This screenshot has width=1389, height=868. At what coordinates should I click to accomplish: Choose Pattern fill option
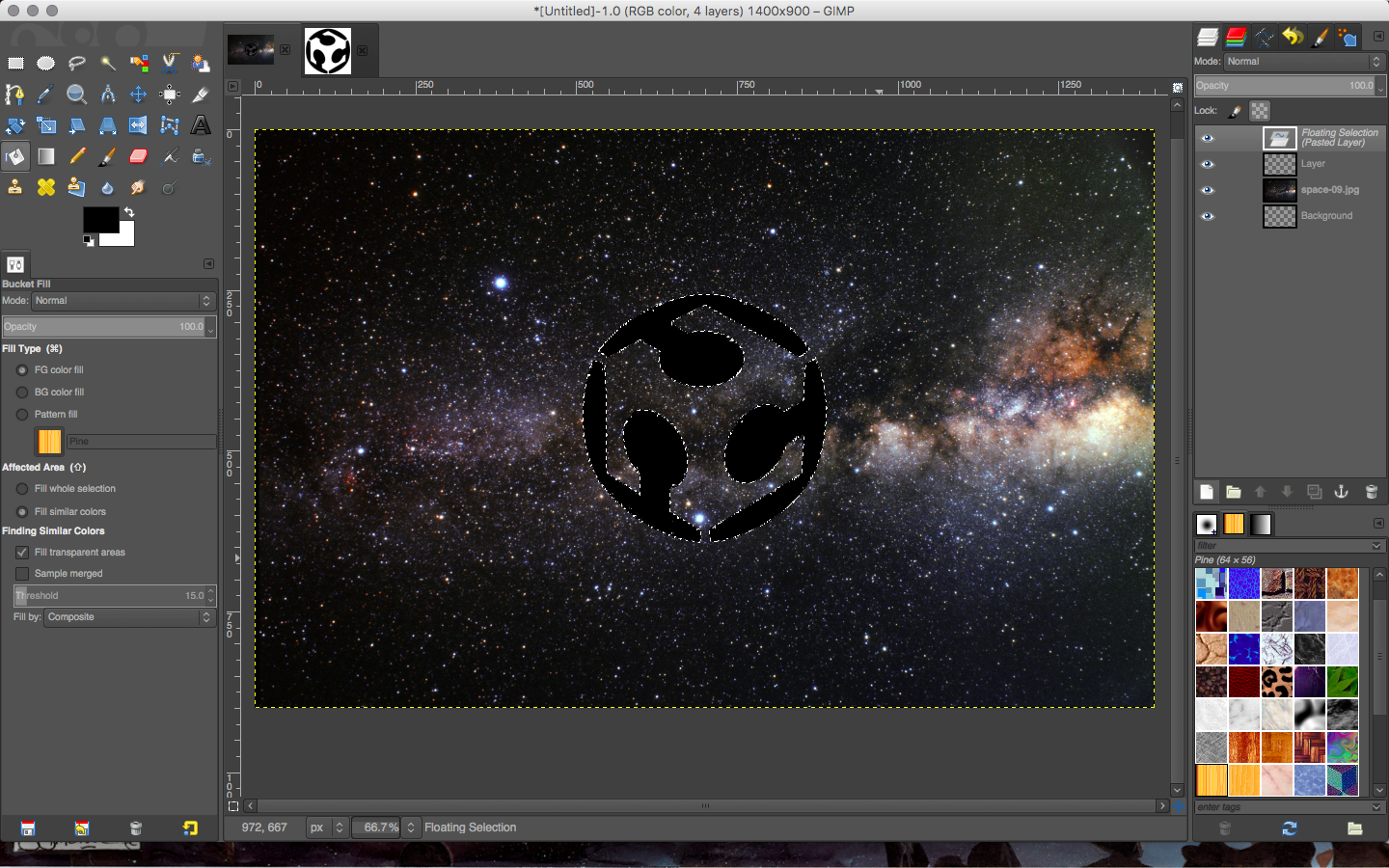pos(22,415)
